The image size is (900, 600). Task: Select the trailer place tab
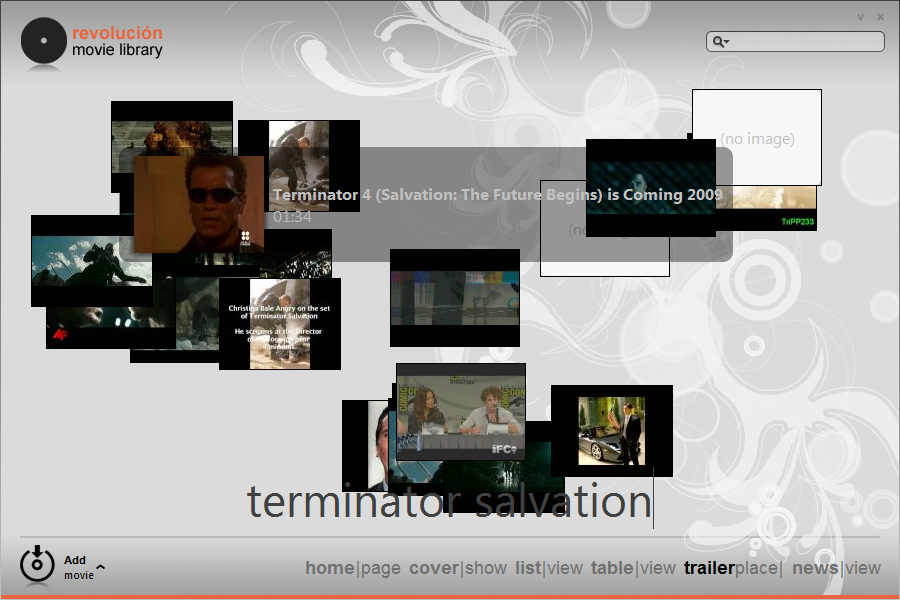point(732,568)
